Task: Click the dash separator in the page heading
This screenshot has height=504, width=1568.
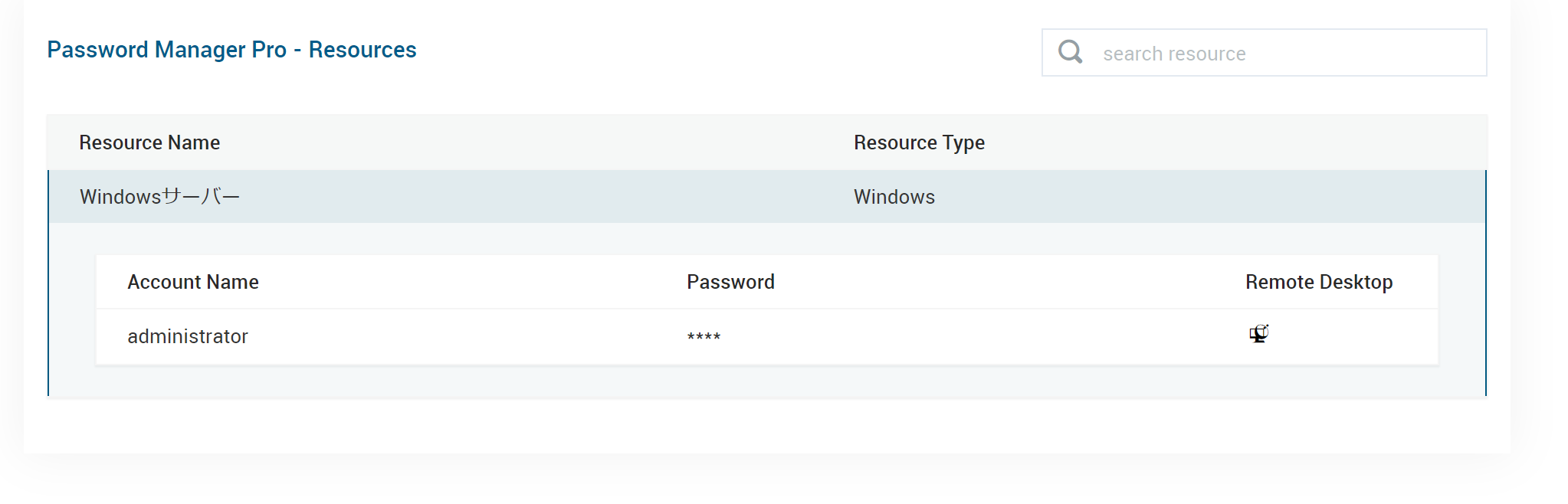Action: click(x=297, y=51)
